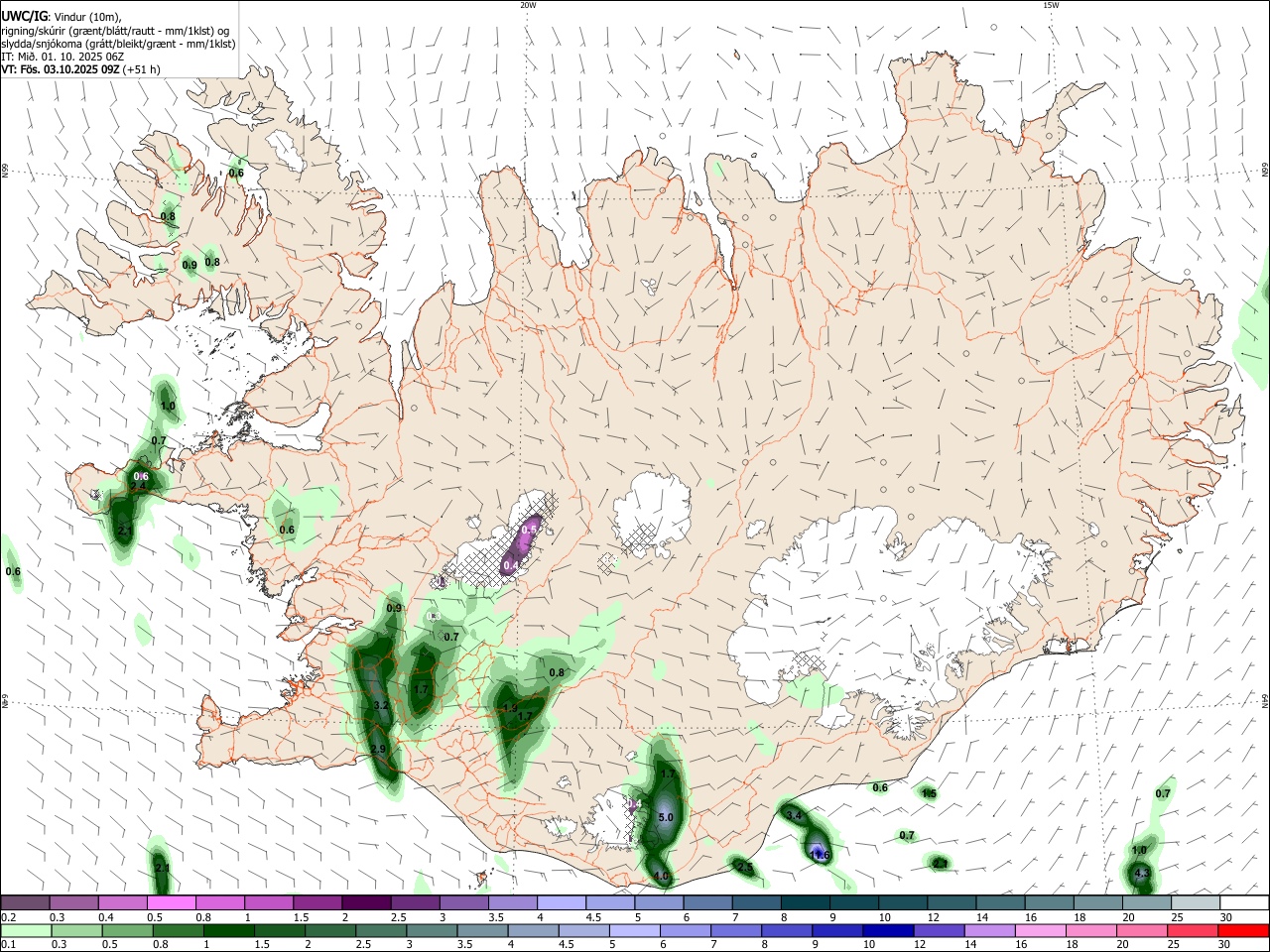Click the '0.2' snow scale label

pyautogui.click(x=8, y=918)
